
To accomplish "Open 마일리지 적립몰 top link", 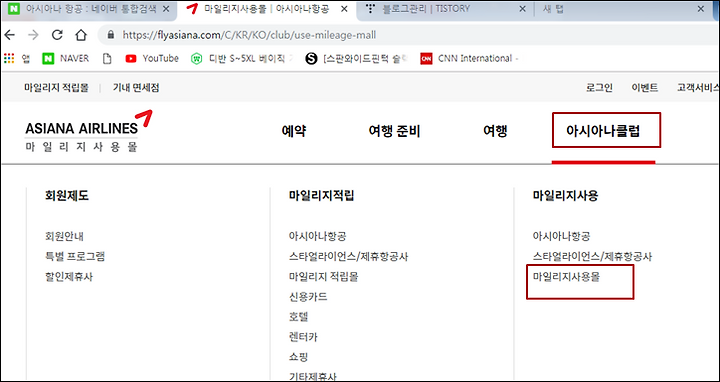I will (56, 88).
